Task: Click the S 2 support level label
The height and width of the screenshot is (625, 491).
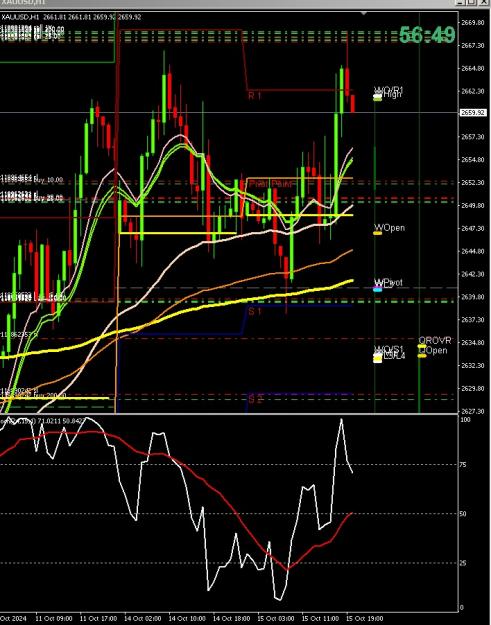Action: [255, 399]
